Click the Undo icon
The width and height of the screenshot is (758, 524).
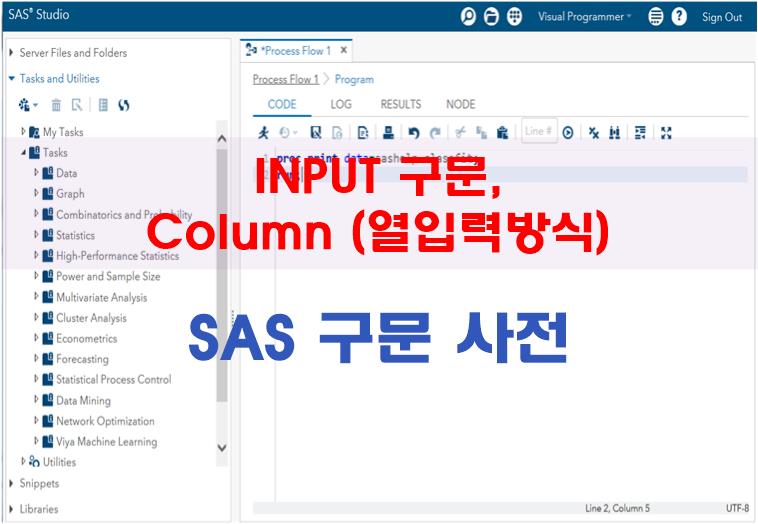coord(413,132)
